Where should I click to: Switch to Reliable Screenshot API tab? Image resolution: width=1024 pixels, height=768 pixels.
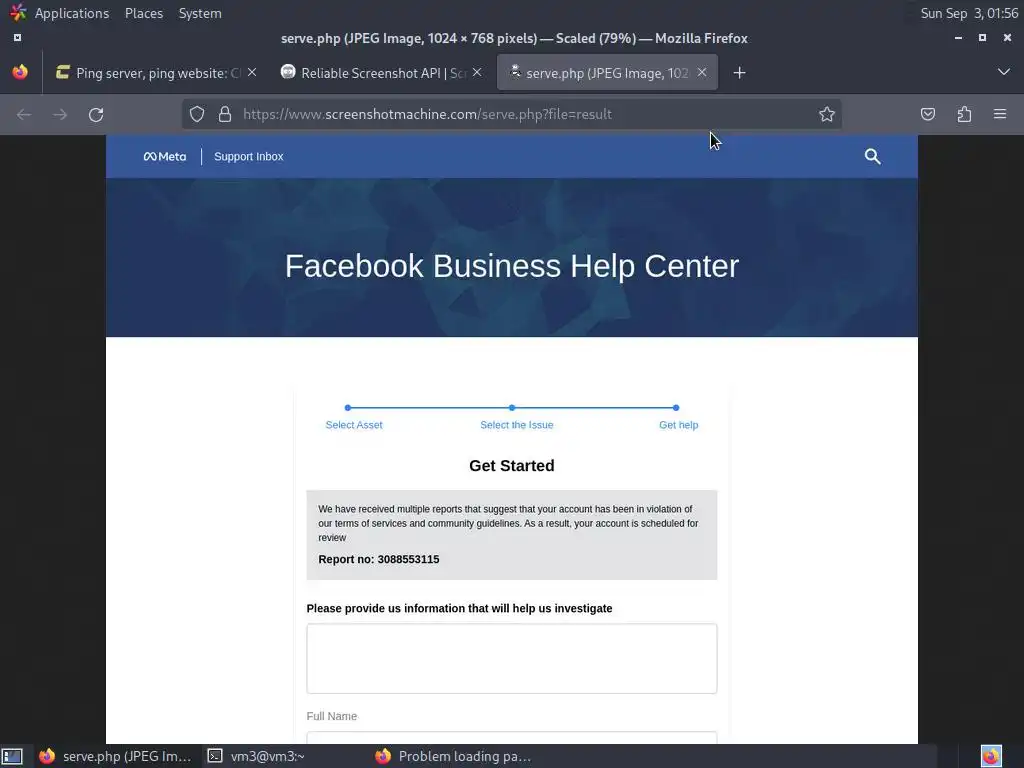coord(381,72)
